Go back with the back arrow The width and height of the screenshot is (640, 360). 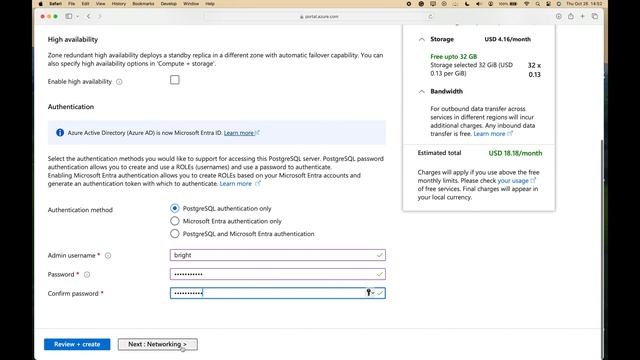pyautogui.click(x=89, y=16)
